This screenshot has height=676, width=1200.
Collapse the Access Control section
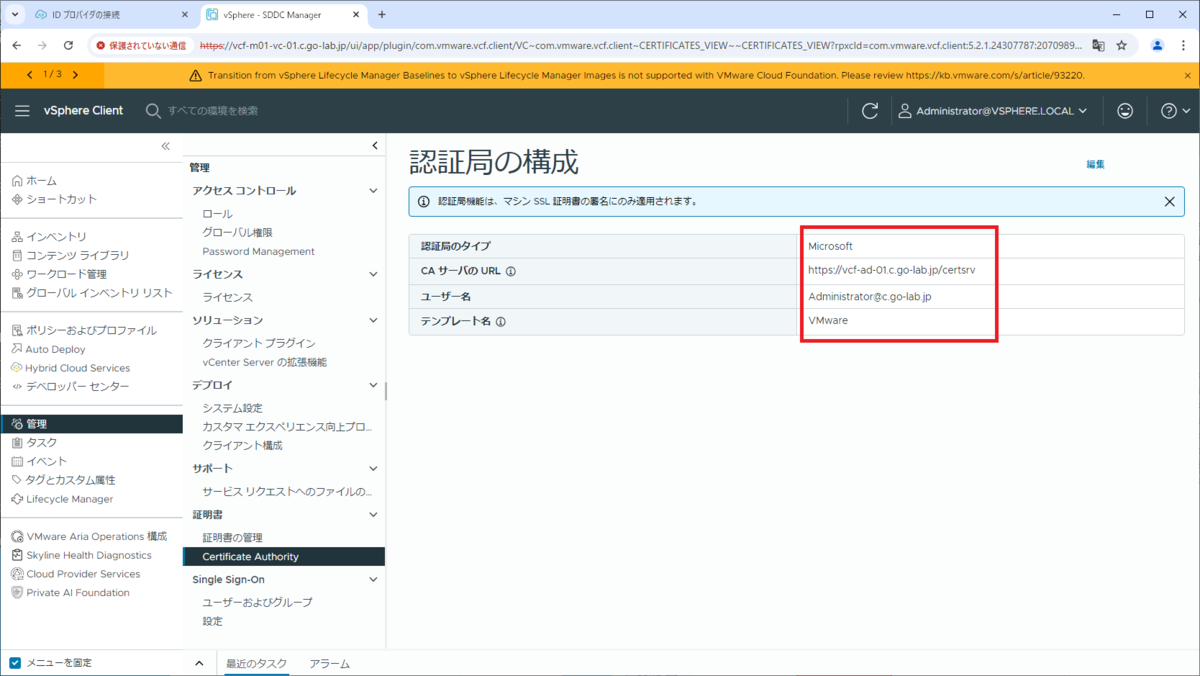click(x=374, y=191)
